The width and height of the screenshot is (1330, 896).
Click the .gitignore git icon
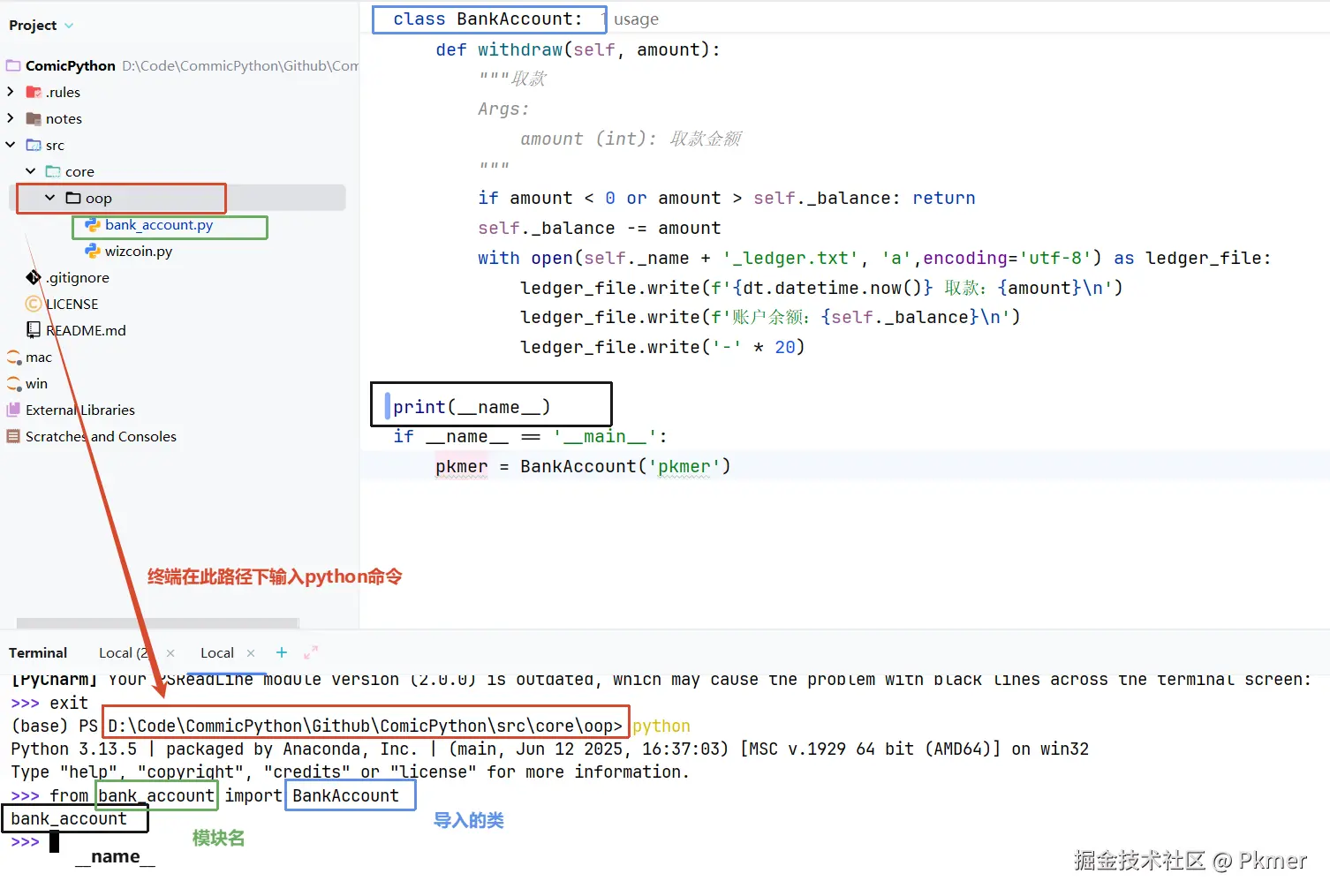34,278
